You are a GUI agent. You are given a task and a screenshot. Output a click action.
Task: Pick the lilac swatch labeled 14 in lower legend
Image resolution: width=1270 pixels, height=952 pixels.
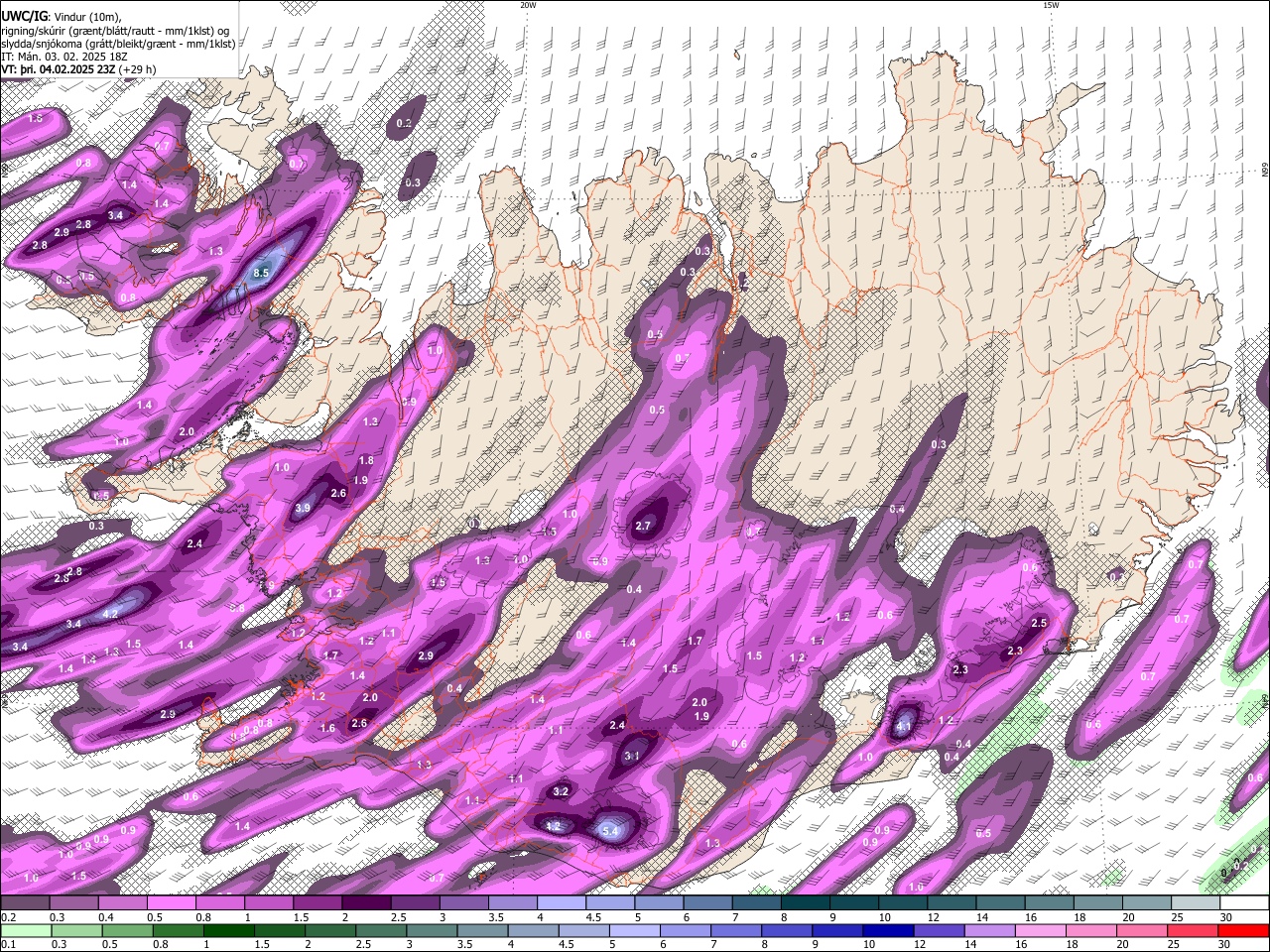tap(990, 930)
